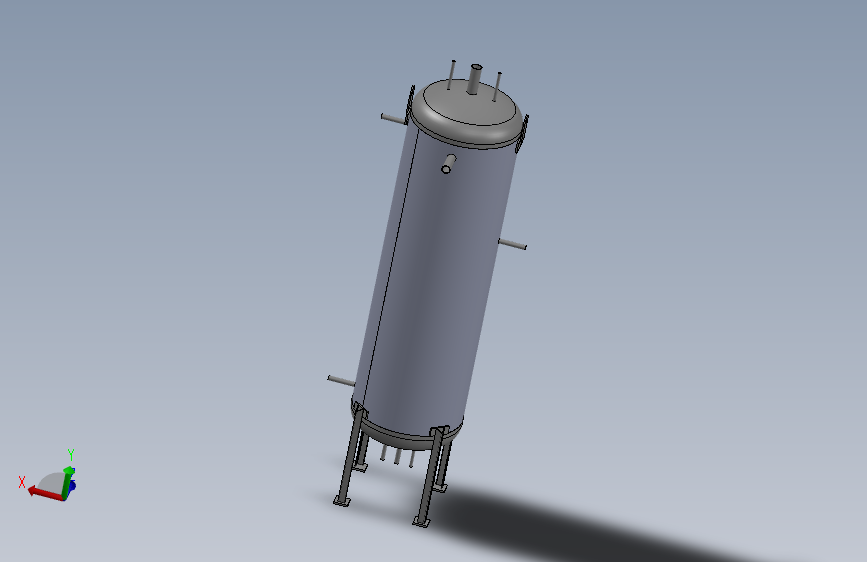
Task: Select the front-left support leg
Action: click(351, 456)
